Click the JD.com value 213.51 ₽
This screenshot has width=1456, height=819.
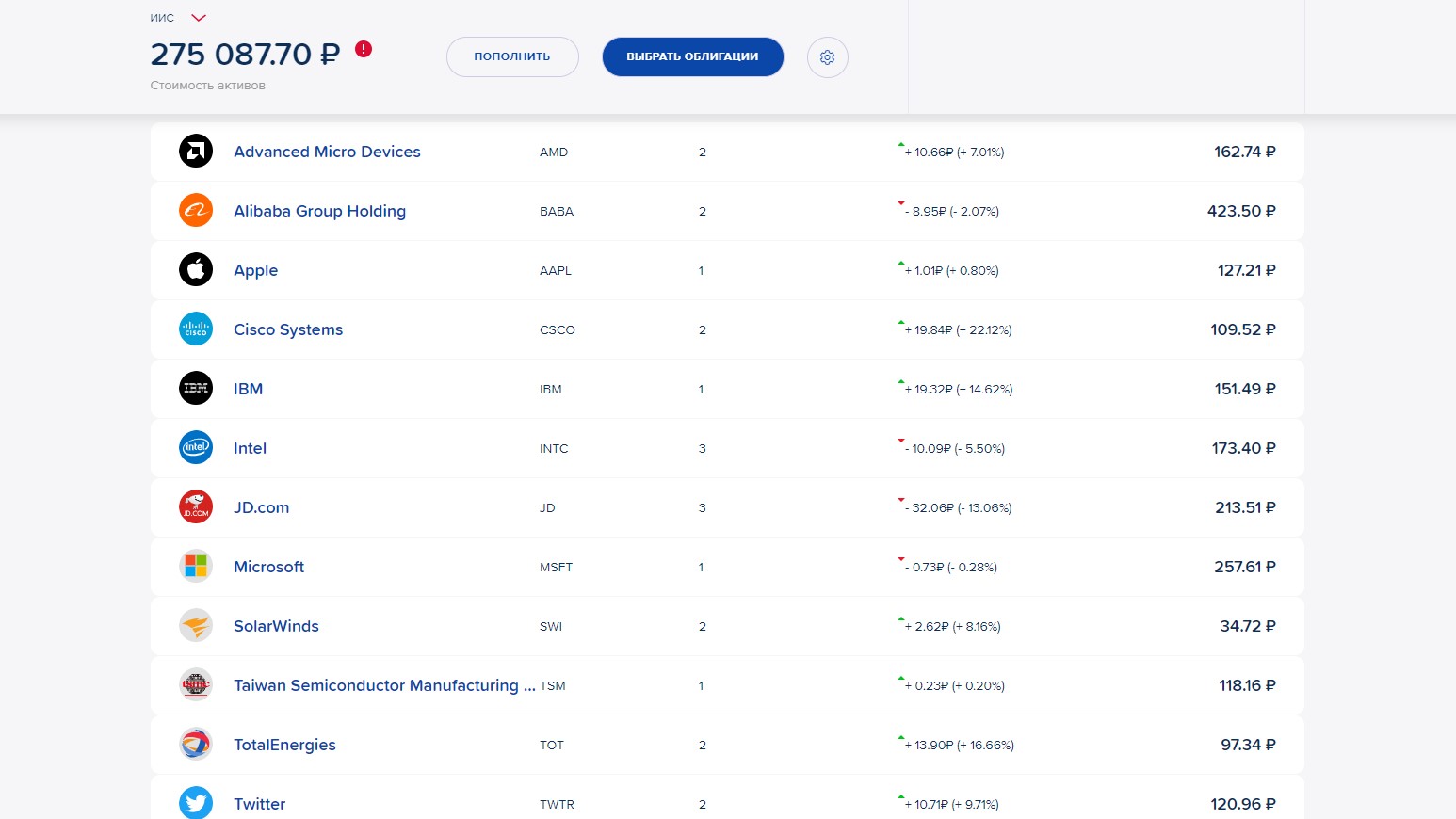[x=1245, y=507]
